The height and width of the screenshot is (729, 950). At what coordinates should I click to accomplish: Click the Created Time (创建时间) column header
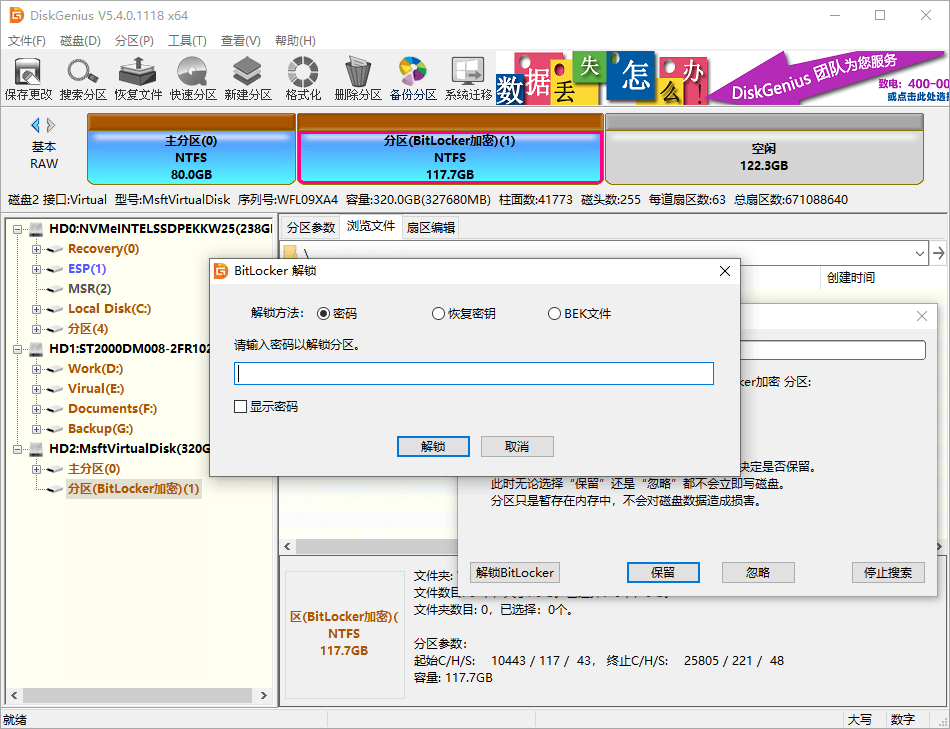tap(851, 278)
